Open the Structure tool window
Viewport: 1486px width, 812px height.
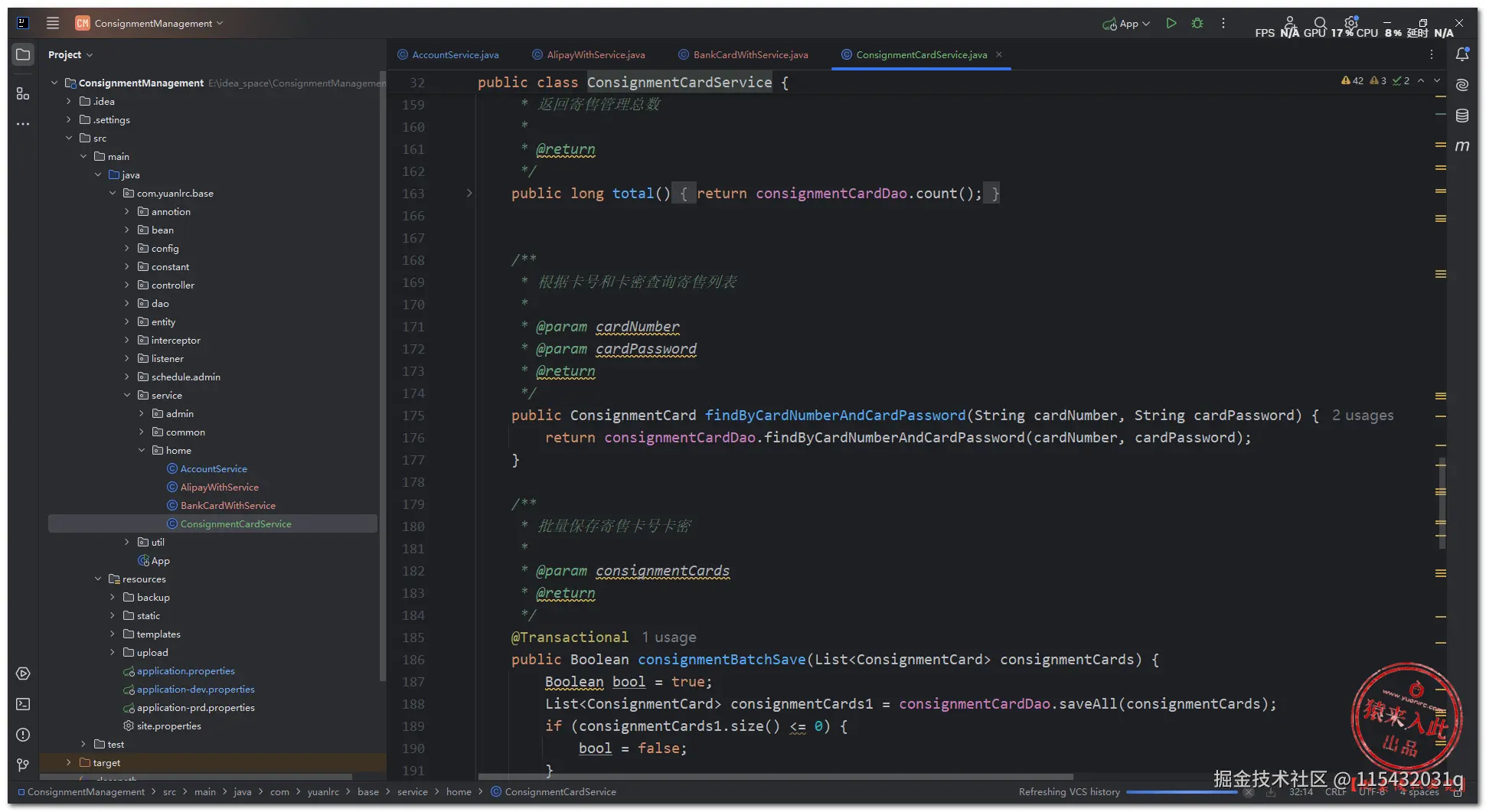pyautogui.click(x=23, y=93)
